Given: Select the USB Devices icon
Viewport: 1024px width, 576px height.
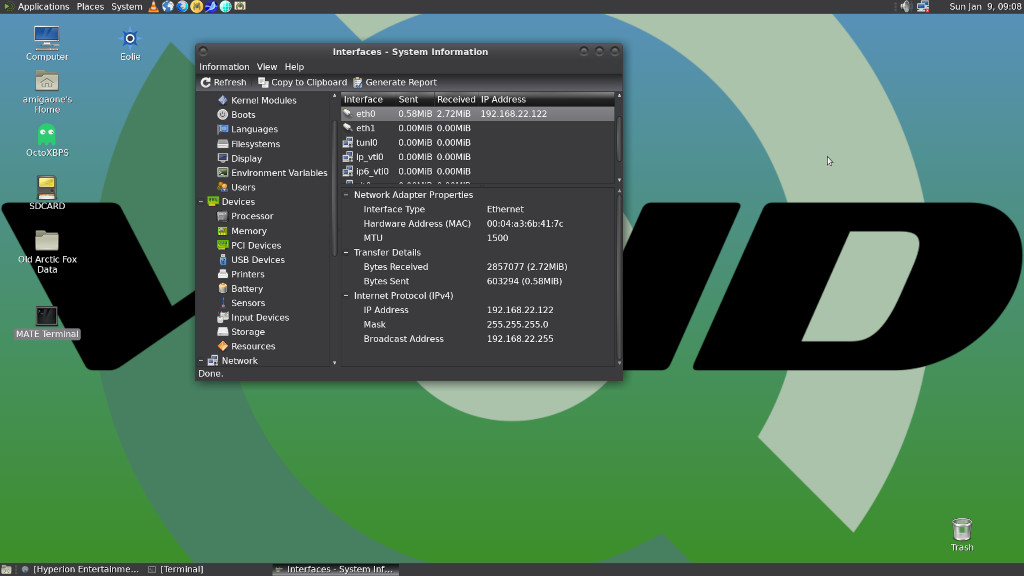Looking at the screenshot, I should tap(223, 259).
